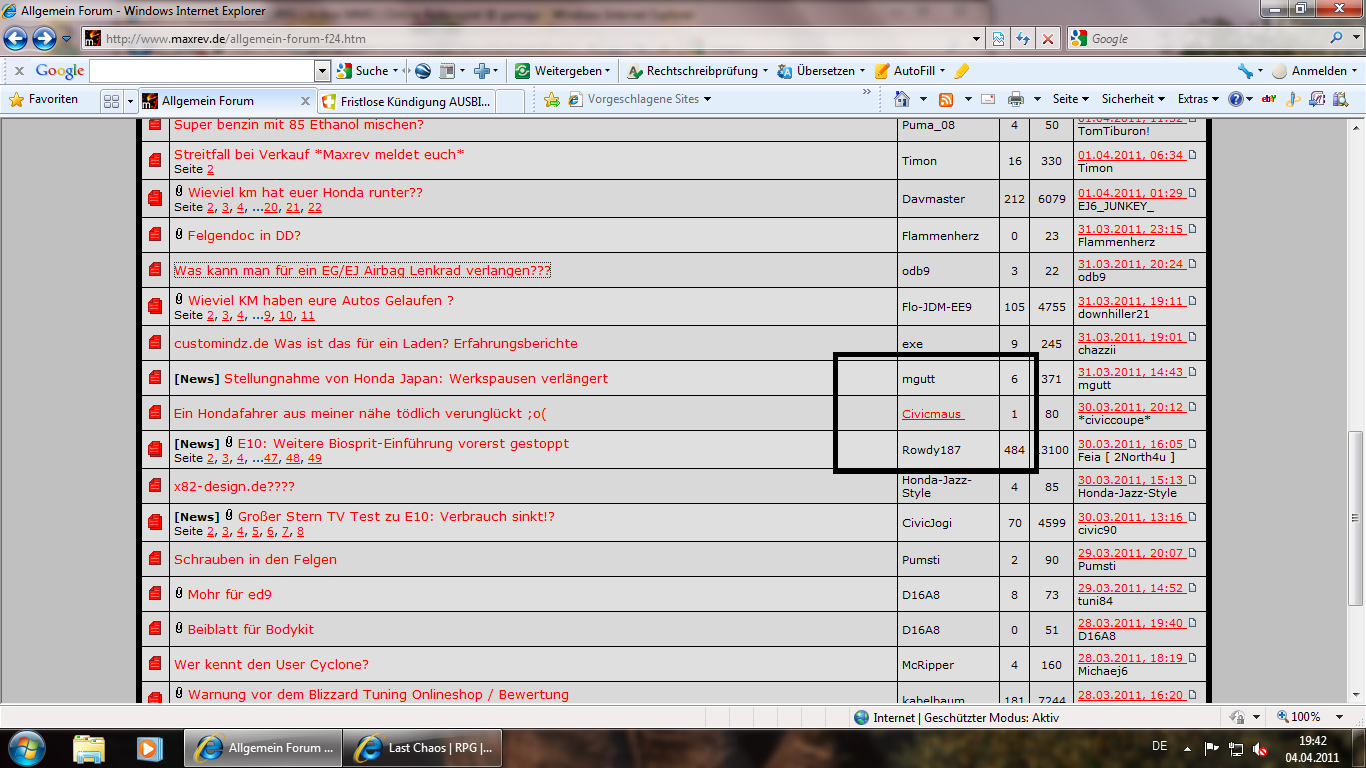Click the Refresh icon in address bar
This screenshot has width=1366, height=768.
pos(1023,38)
